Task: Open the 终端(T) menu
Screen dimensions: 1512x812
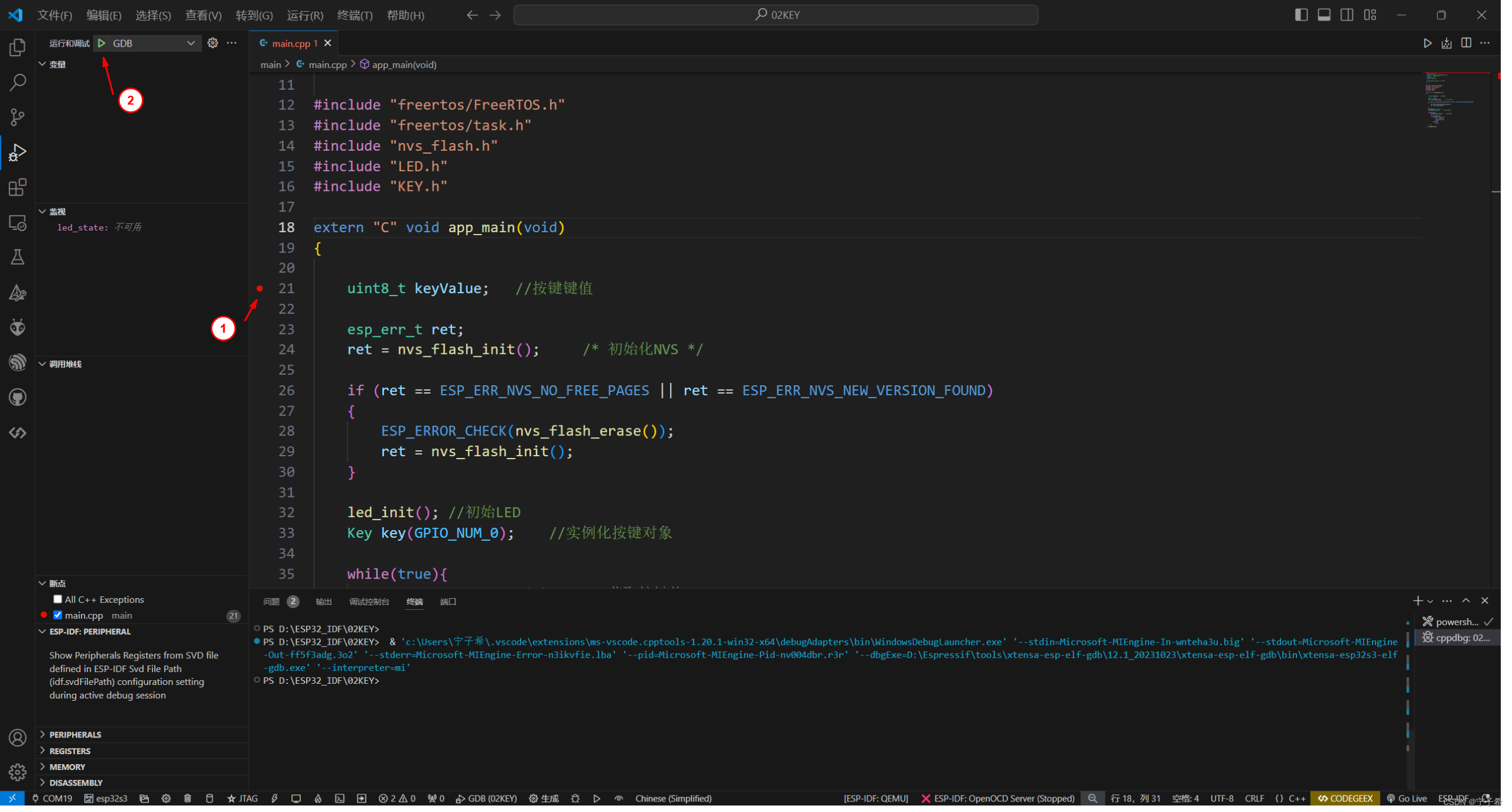Action: point(355,15)
